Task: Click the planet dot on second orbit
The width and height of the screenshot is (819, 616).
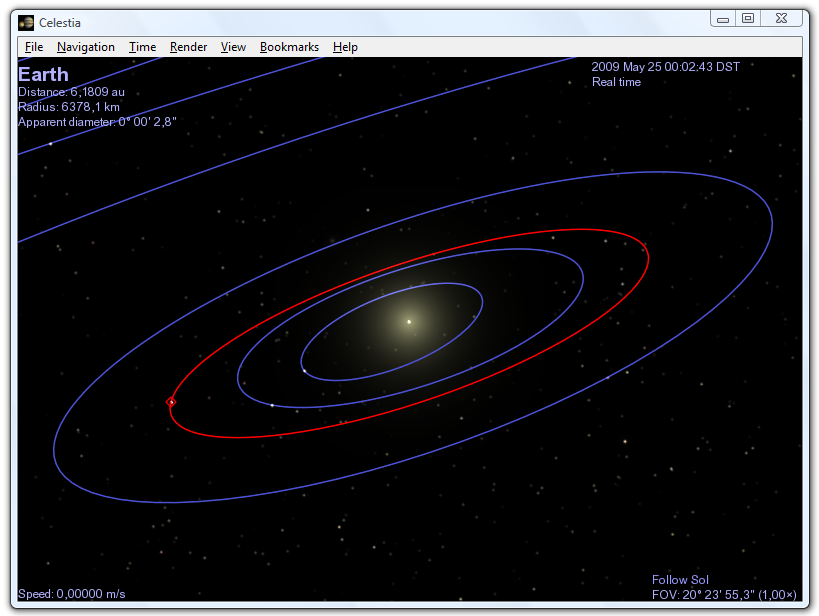Action: click(272, 405)
